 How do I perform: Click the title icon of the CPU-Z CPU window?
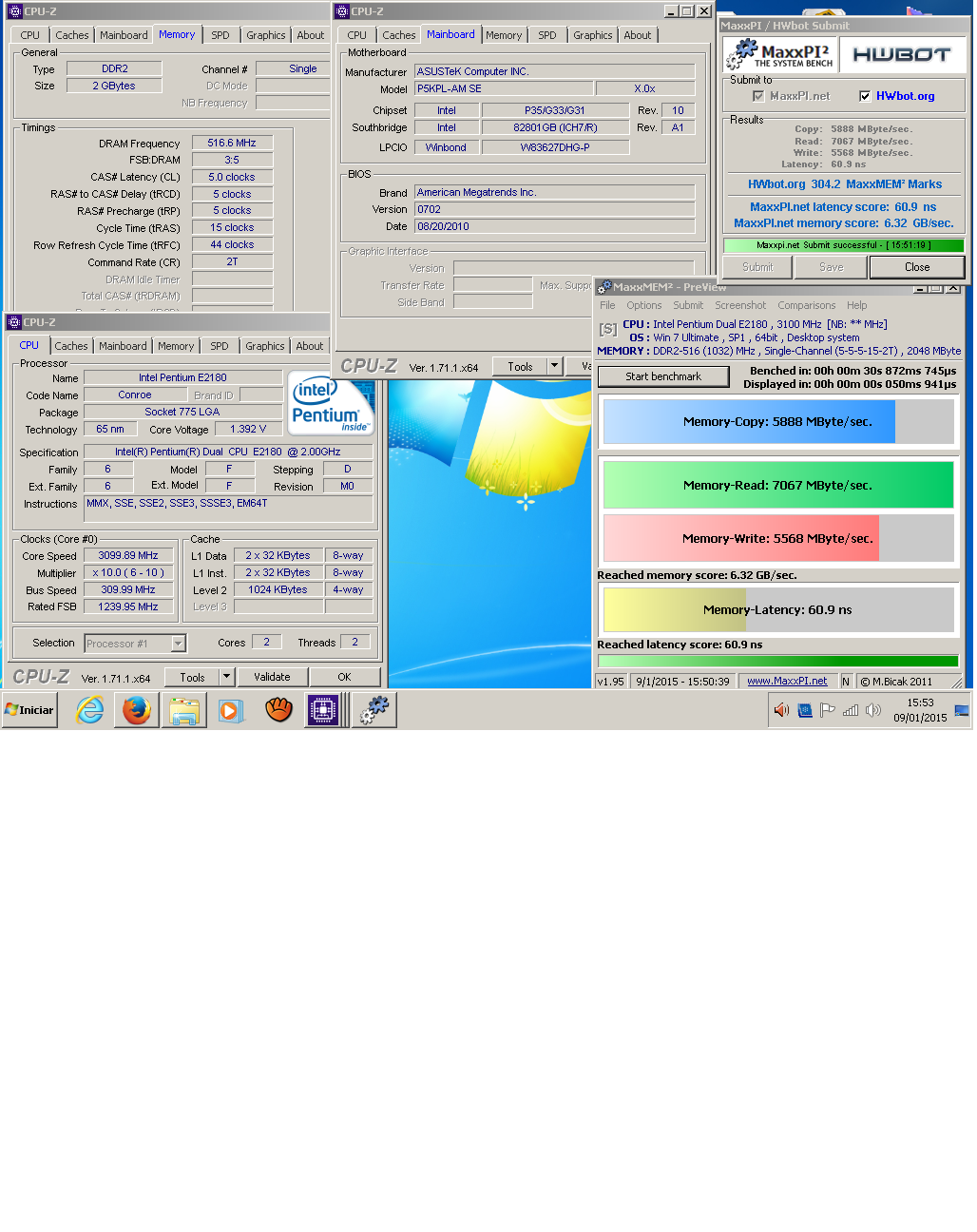click(14, 322)
